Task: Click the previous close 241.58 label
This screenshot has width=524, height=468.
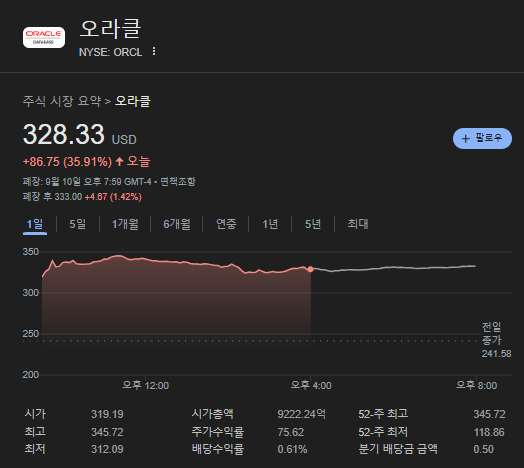Action: point(496,354)
